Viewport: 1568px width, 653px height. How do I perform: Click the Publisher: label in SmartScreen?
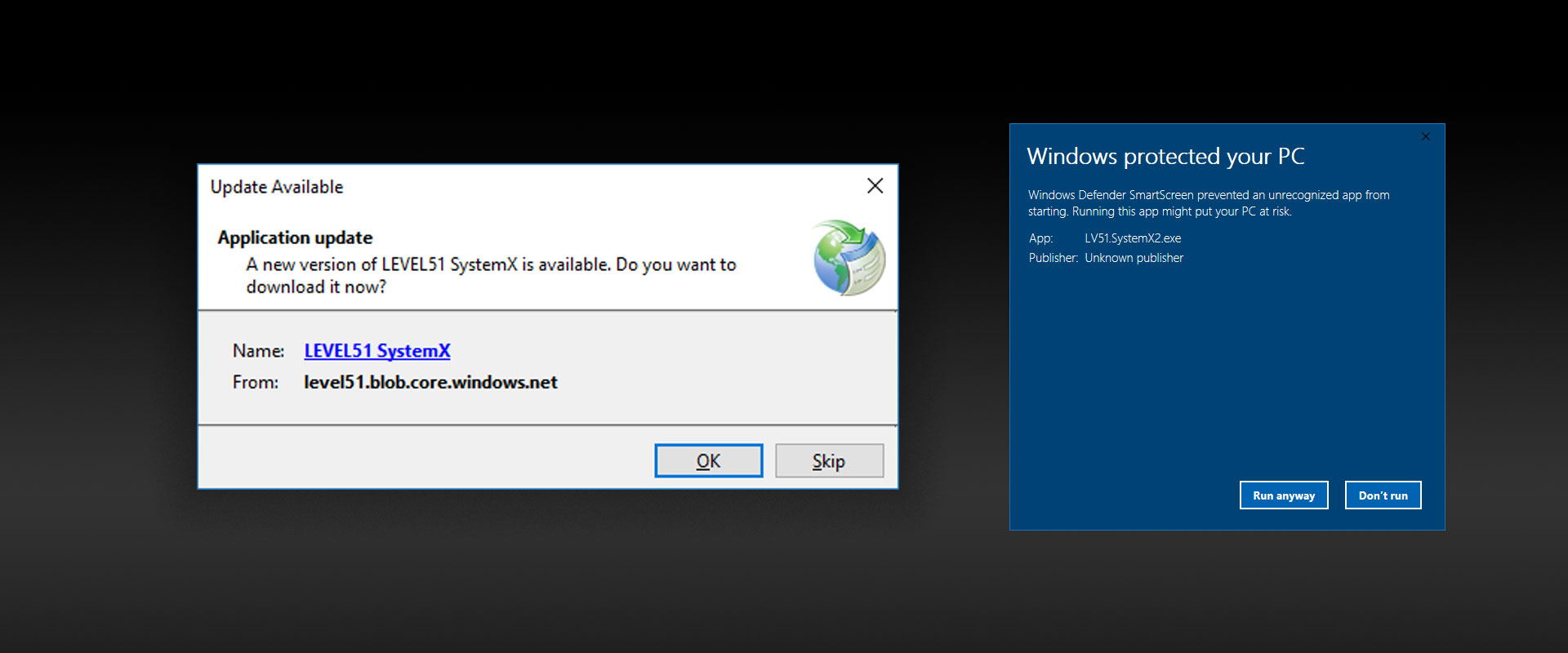(x=1053, y=258)
